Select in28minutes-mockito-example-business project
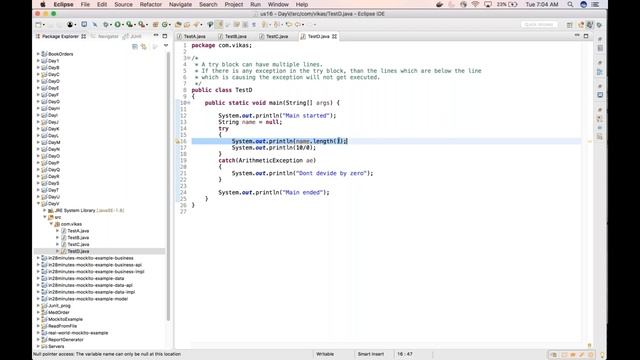 click(x=91, y=258)
